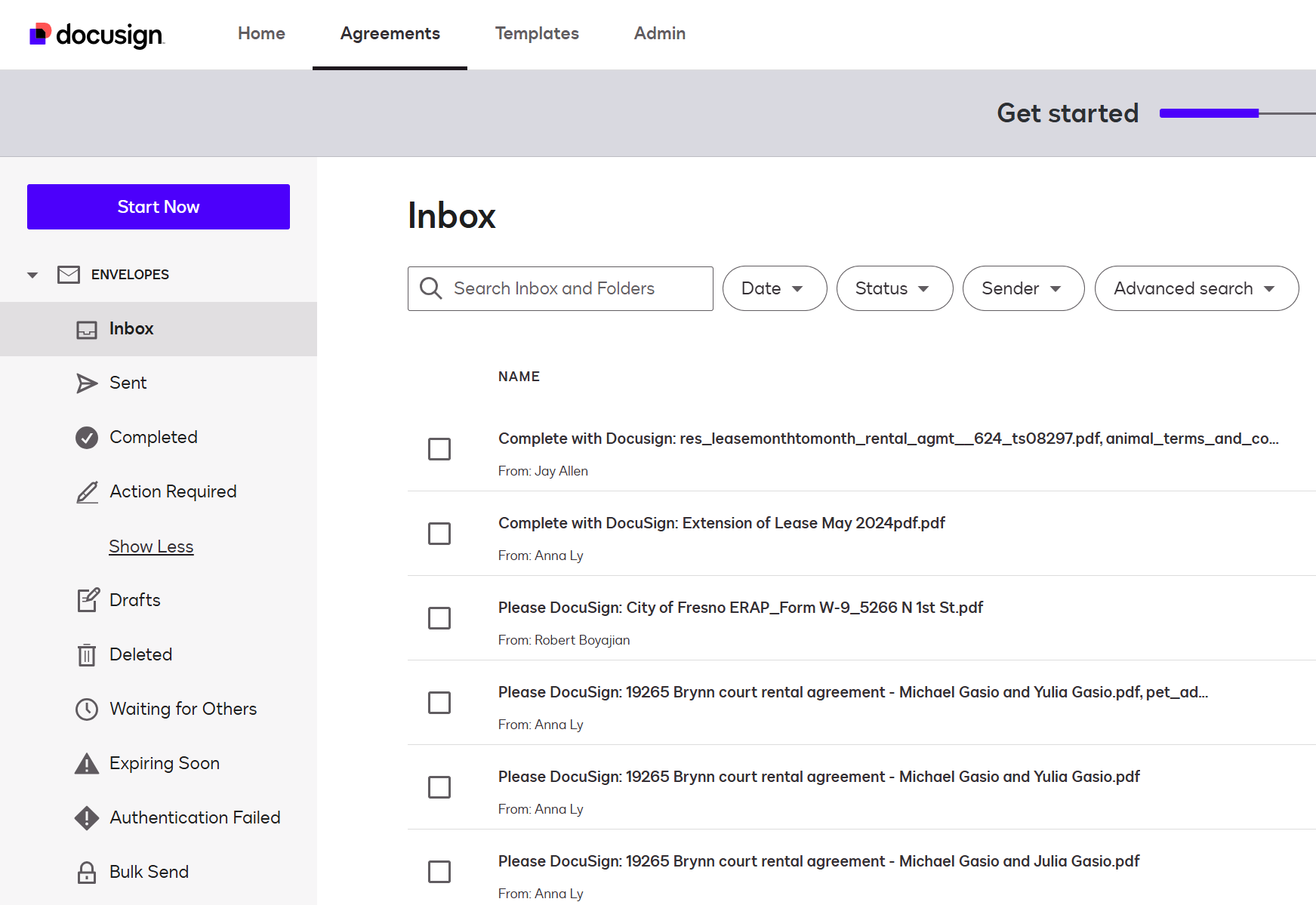Check the City of Fresno ERAP form row
Screen dimensions: 1316x905
point(439,618)
